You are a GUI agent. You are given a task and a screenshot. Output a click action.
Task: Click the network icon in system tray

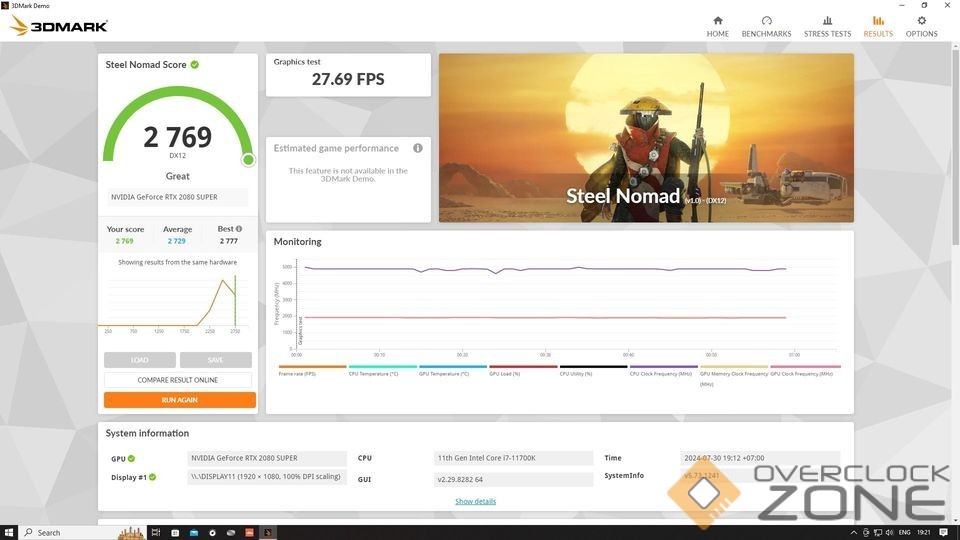(877, 533)
